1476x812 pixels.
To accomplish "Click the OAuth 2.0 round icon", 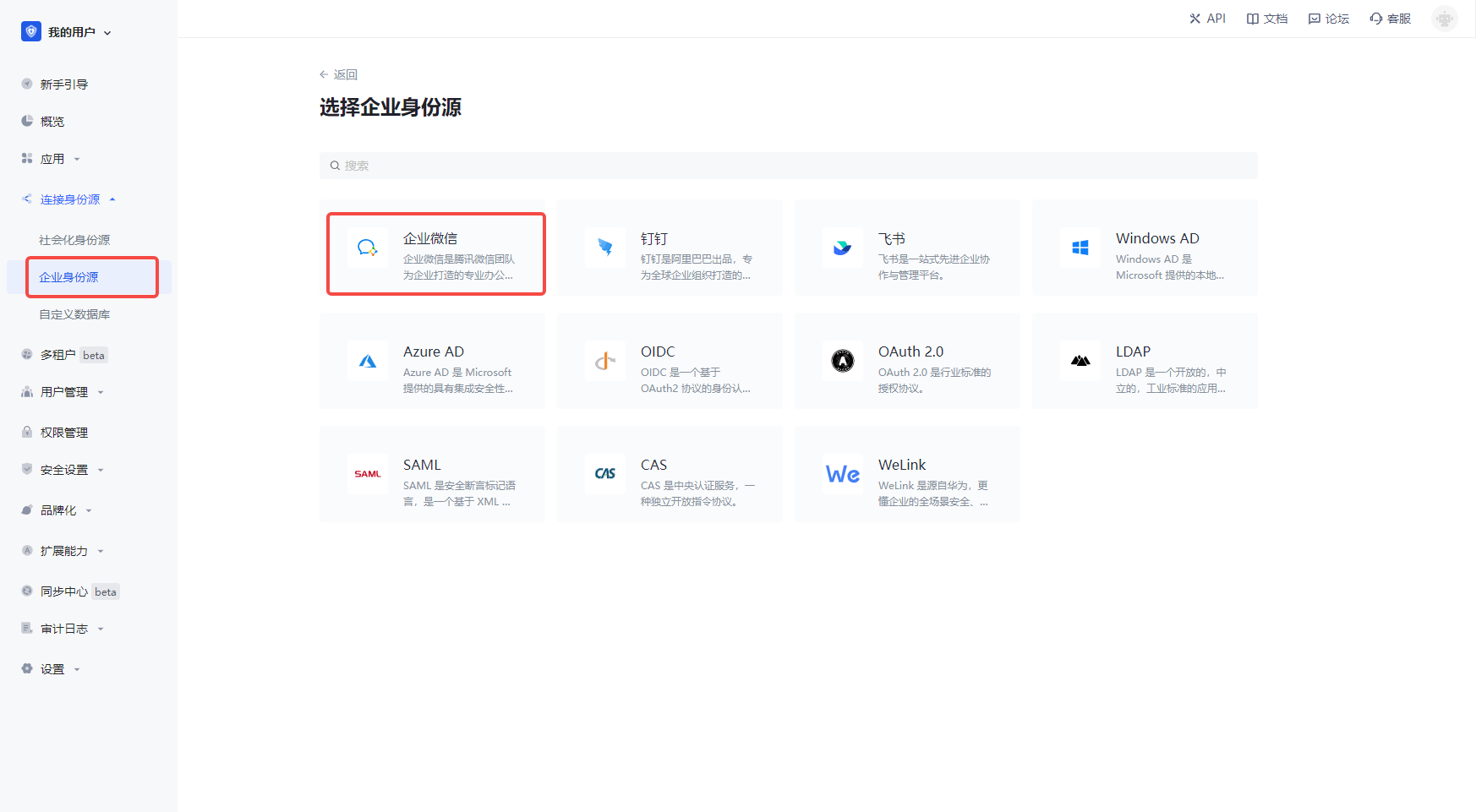I will pos(843,361).
